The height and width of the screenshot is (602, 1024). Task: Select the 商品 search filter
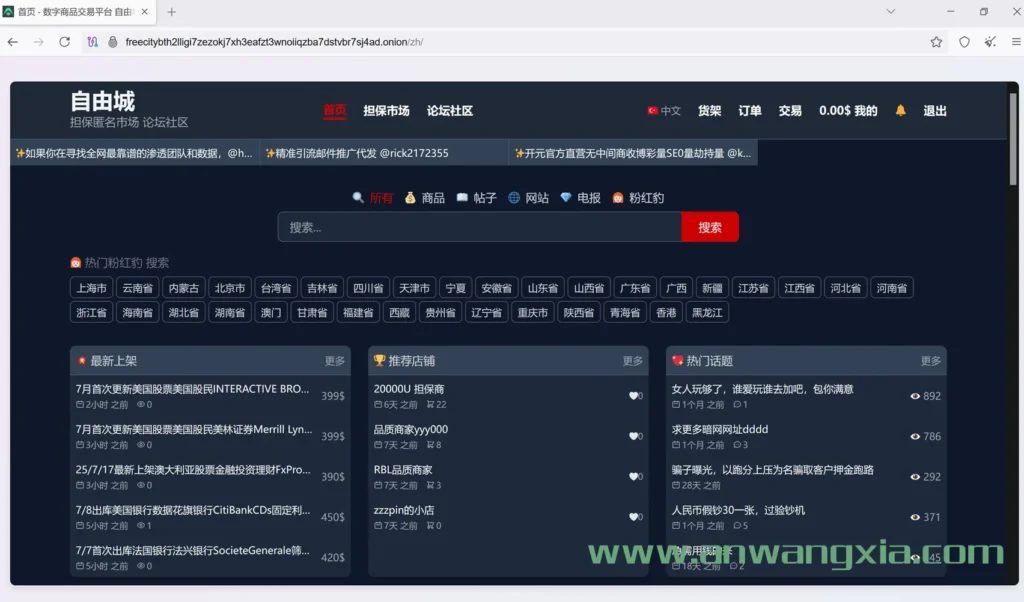point(424,198)
